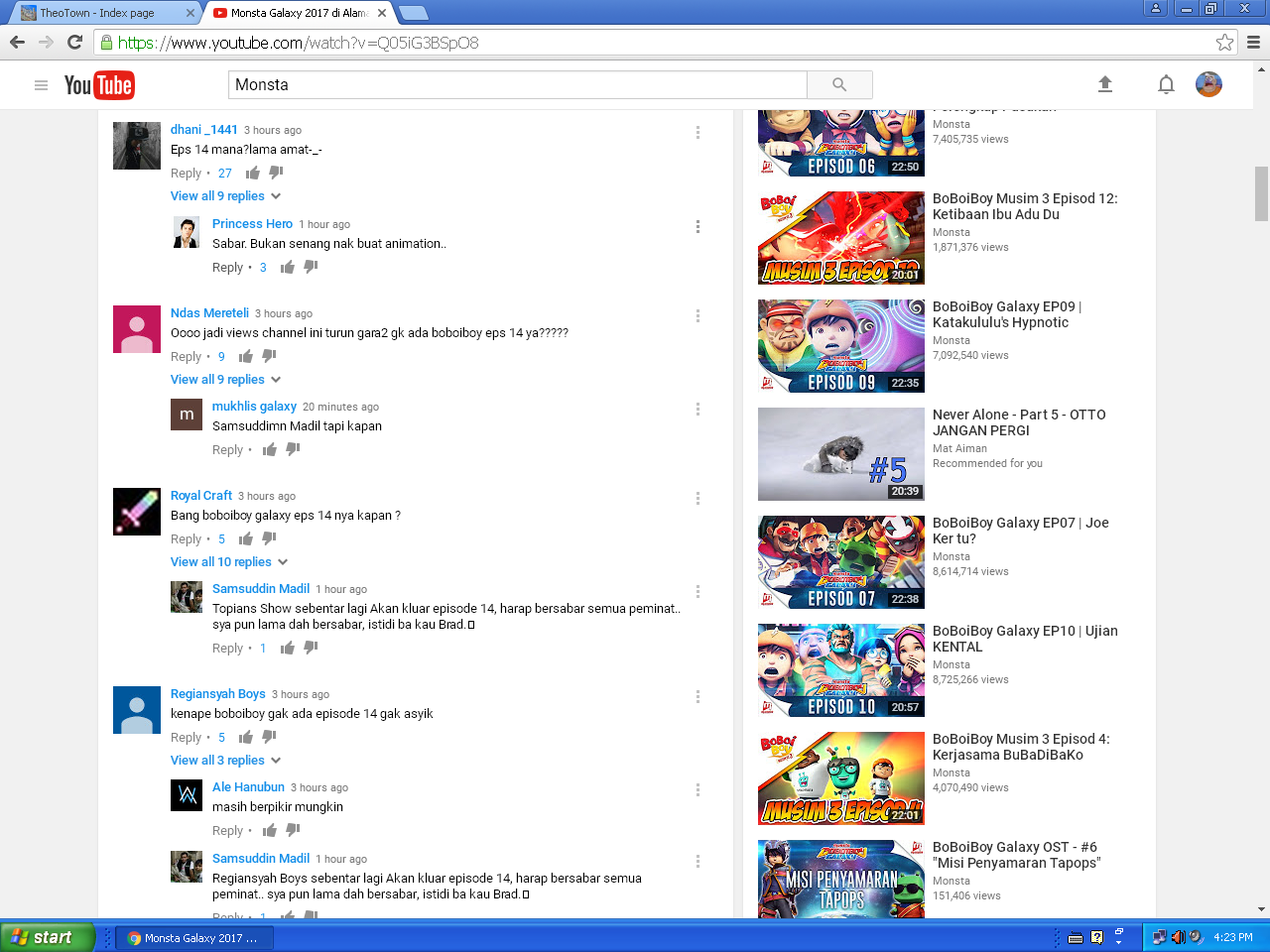The image size is (1270, 952).
Task: Like Ndas Mereteli's comment
Action: point(246,356)
